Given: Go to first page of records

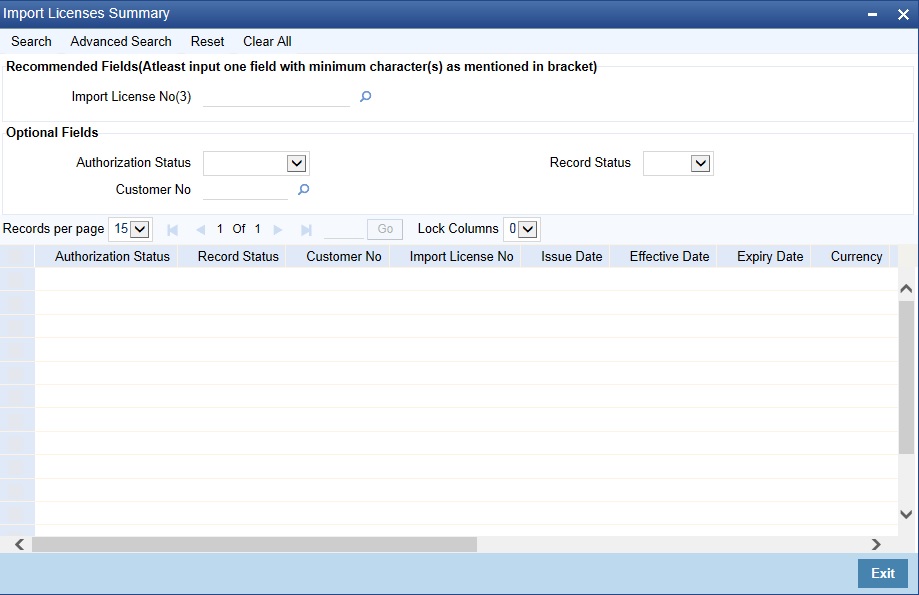Looking at the screenshot, I should 172,230.
